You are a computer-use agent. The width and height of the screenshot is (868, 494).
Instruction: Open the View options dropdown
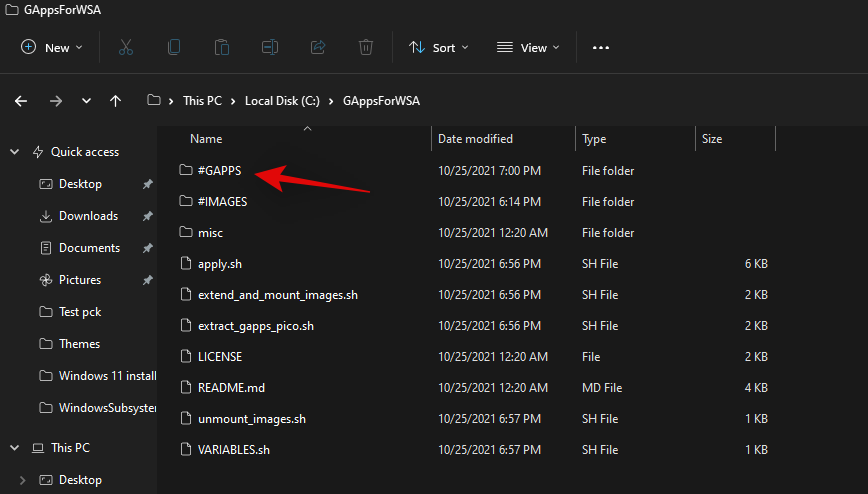click(528, 47)
